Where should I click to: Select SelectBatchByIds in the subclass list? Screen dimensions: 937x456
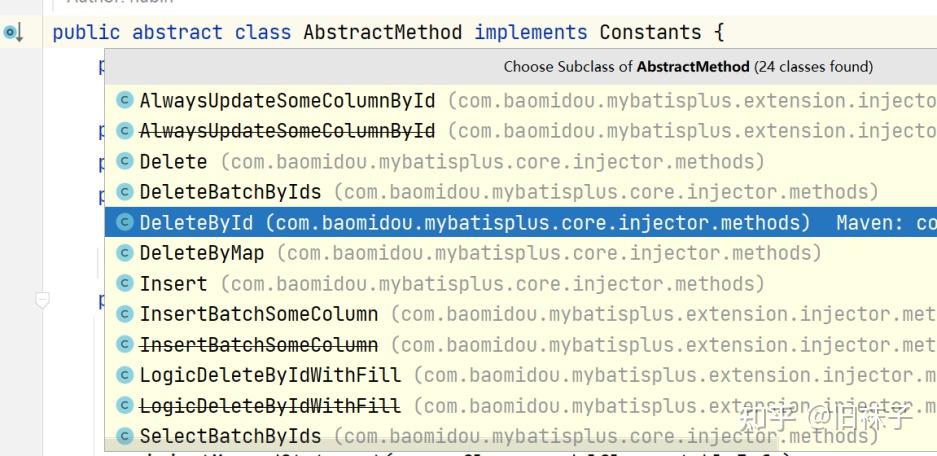(x=231, y=437)
